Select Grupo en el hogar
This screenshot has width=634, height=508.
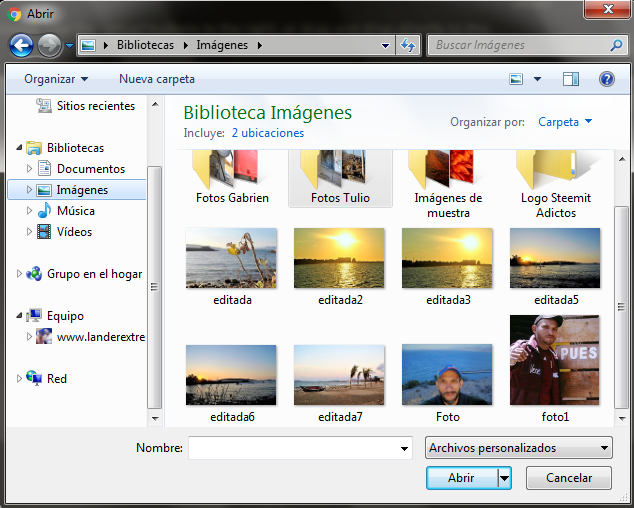tap(84, 274)
